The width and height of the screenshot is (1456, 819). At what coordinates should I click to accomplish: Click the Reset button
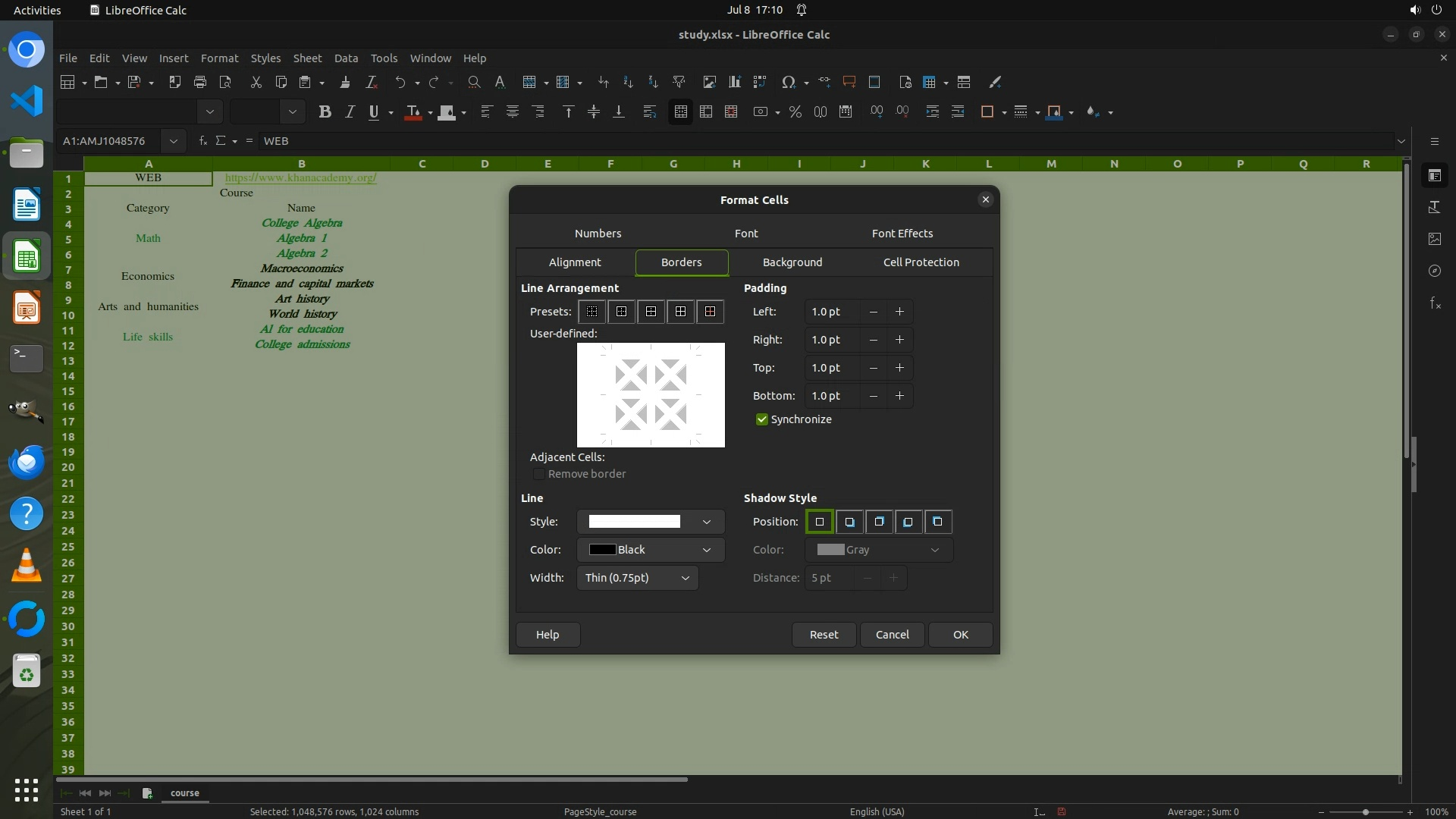pyautogui.click(x=824, y=635)
